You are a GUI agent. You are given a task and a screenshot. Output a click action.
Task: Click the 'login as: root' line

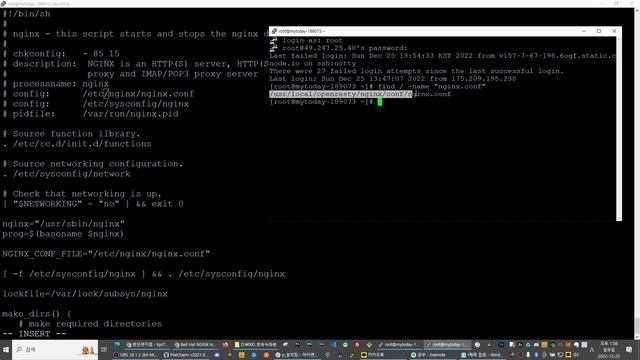(x=312, y=40)
